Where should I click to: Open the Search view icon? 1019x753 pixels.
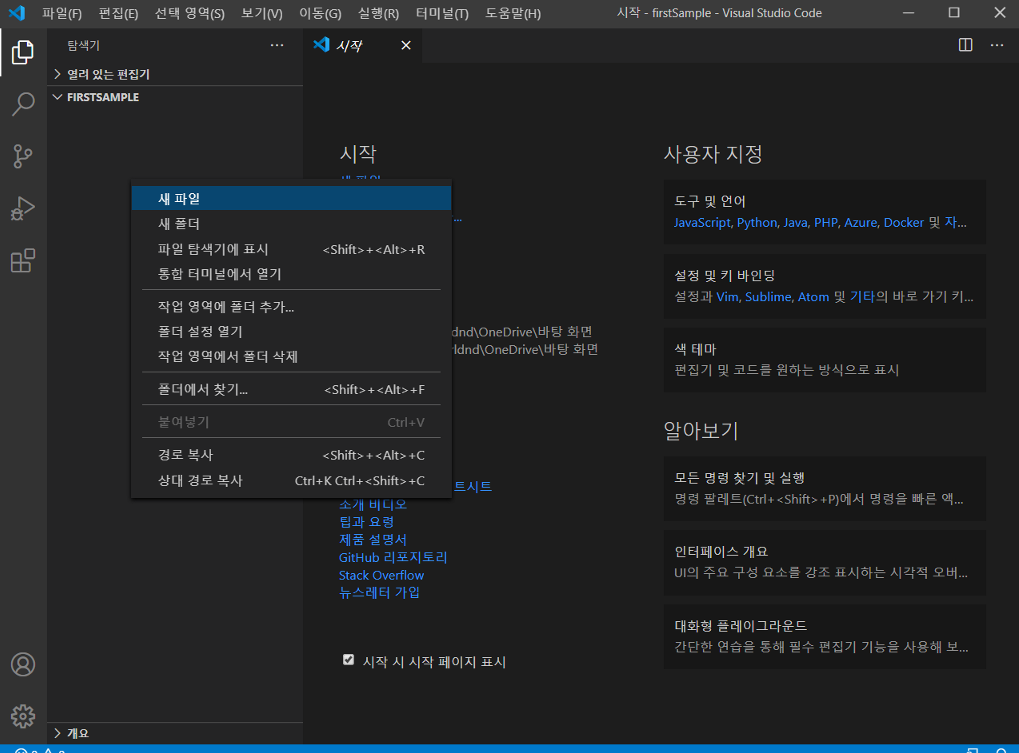(x=23, y=104)
